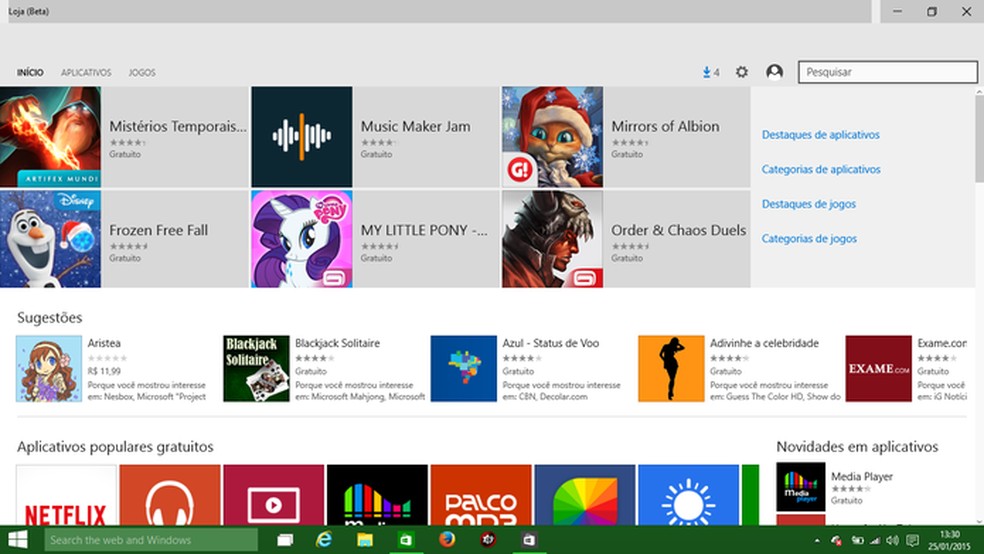Open Categorias de aplicativos link

click(821, 169)
